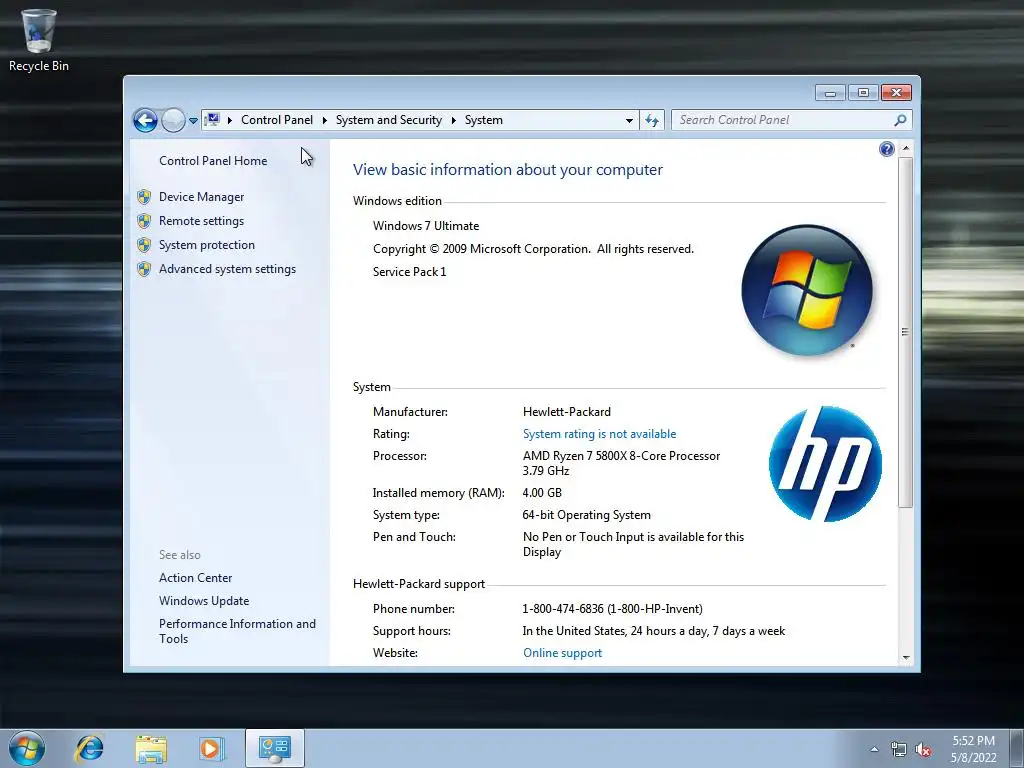The width and height of the screenshot is (1024, 768).
Task: Open the recent pages dropdown arrow
Action: [193, 120]
